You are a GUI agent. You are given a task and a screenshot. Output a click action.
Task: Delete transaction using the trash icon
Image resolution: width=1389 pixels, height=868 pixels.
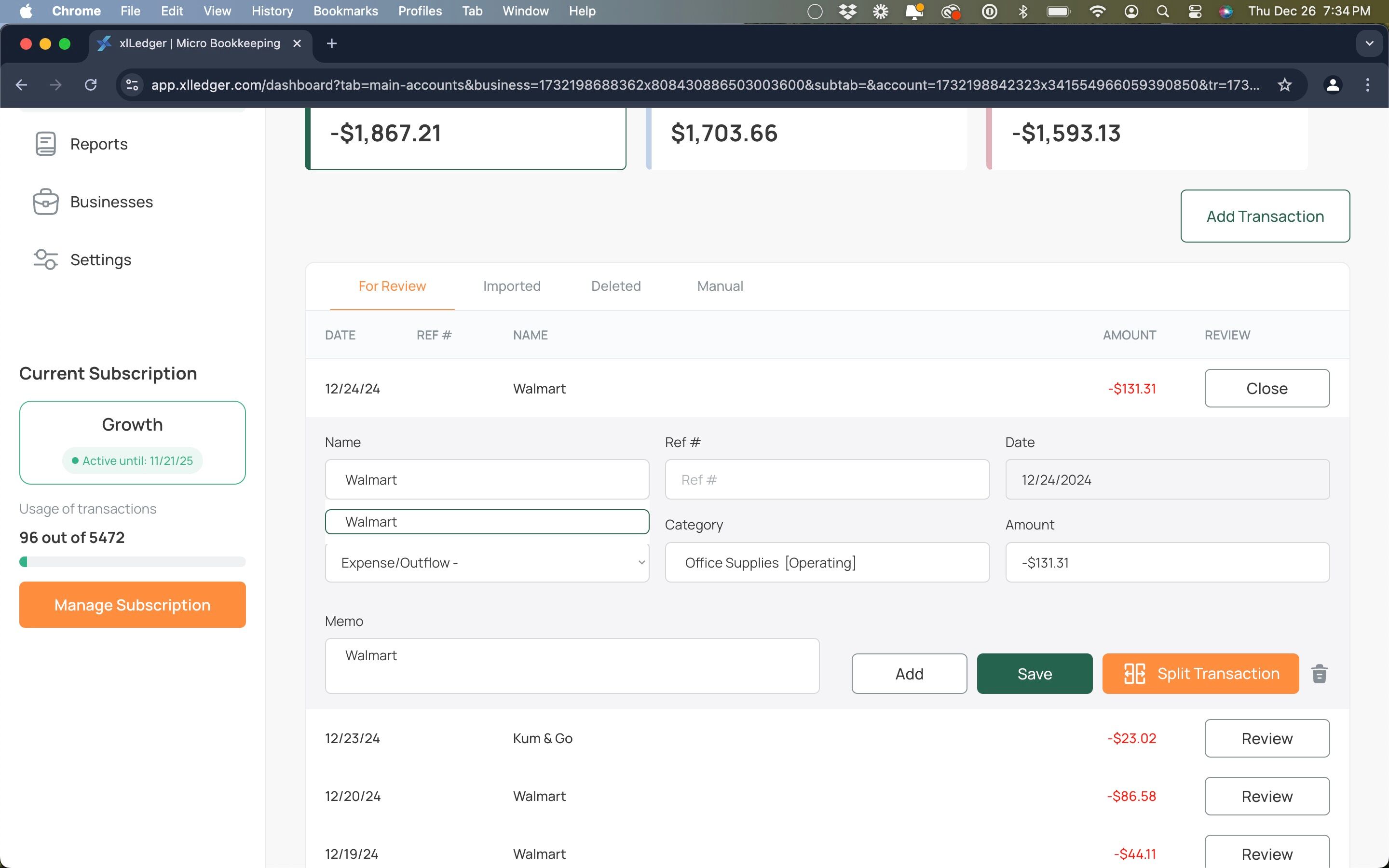pos(1320,673)
